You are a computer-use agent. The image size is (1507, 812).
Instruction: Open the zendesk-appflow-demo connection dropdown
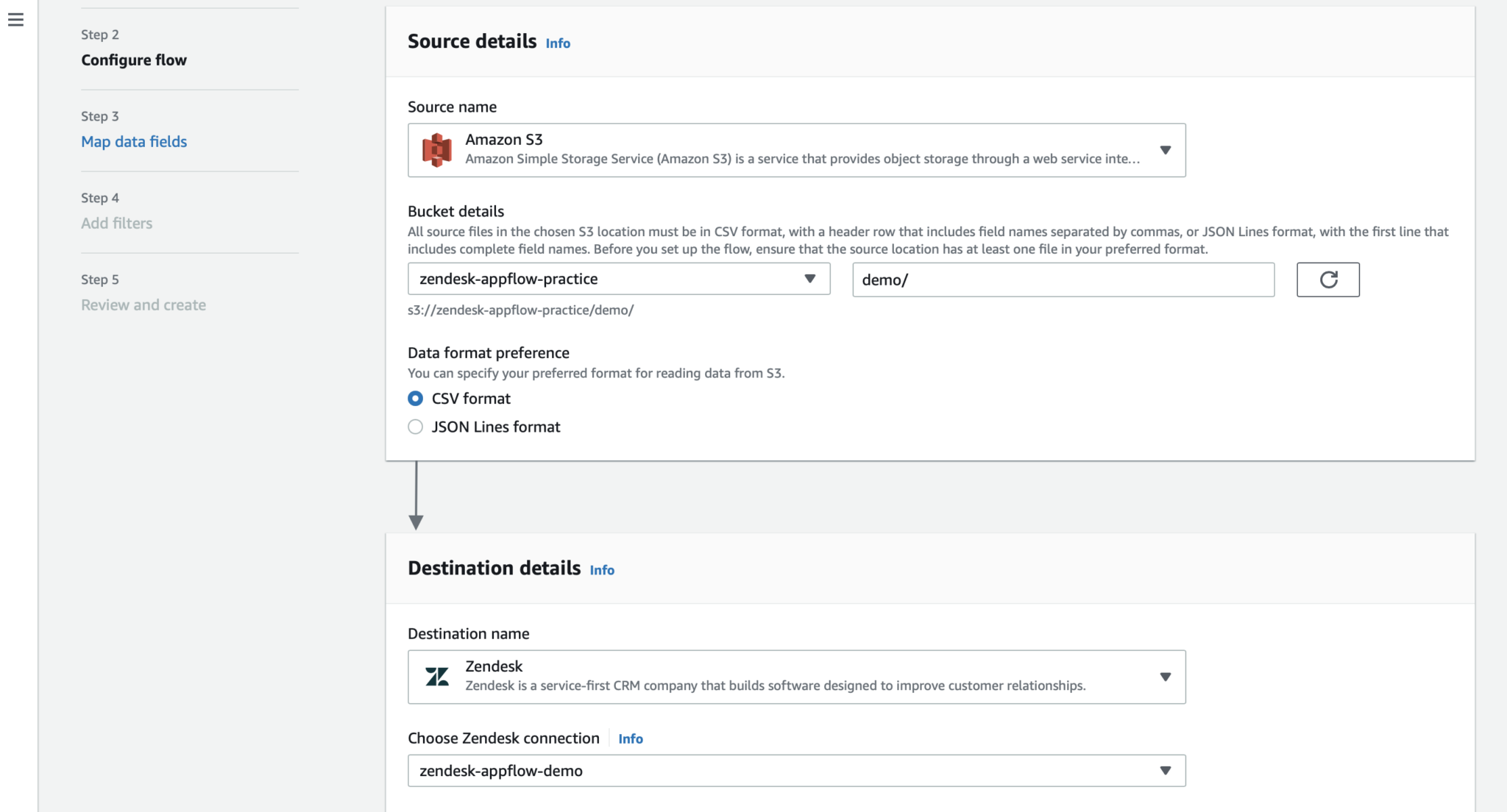(x=1166, y=770)
